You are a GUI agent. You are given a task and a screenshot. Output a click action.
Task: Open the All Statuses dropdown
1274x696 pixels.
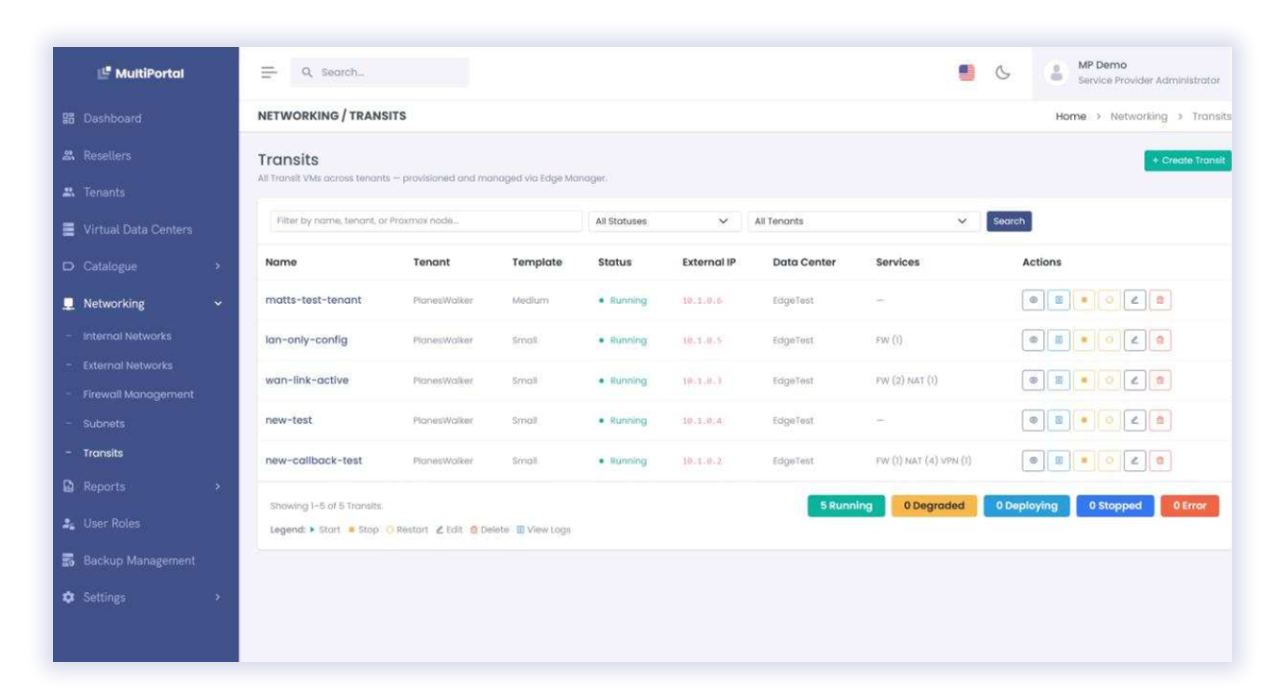point(662,221)
